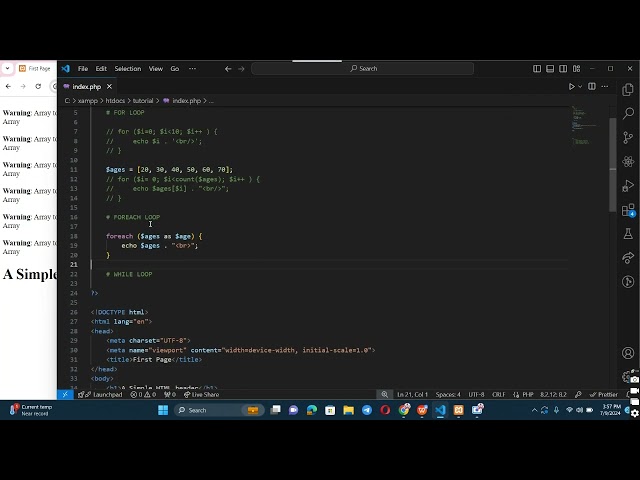640x480 pixels.
Task: Open the Edit menu
Action: point(101,69)
